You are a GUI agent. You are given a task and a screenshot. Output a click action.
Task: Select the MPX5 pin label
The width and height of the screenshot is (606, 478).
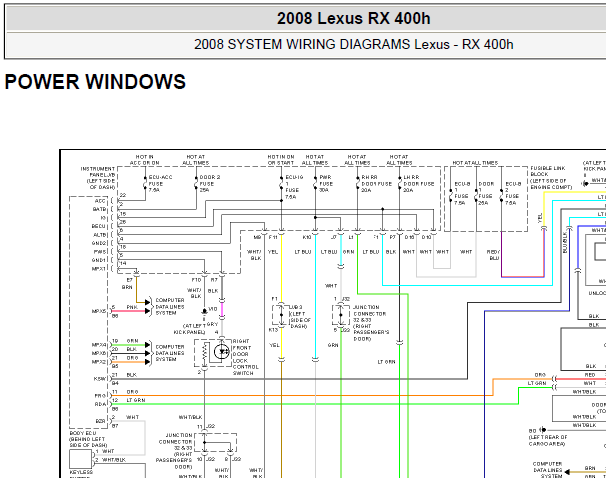99,311
